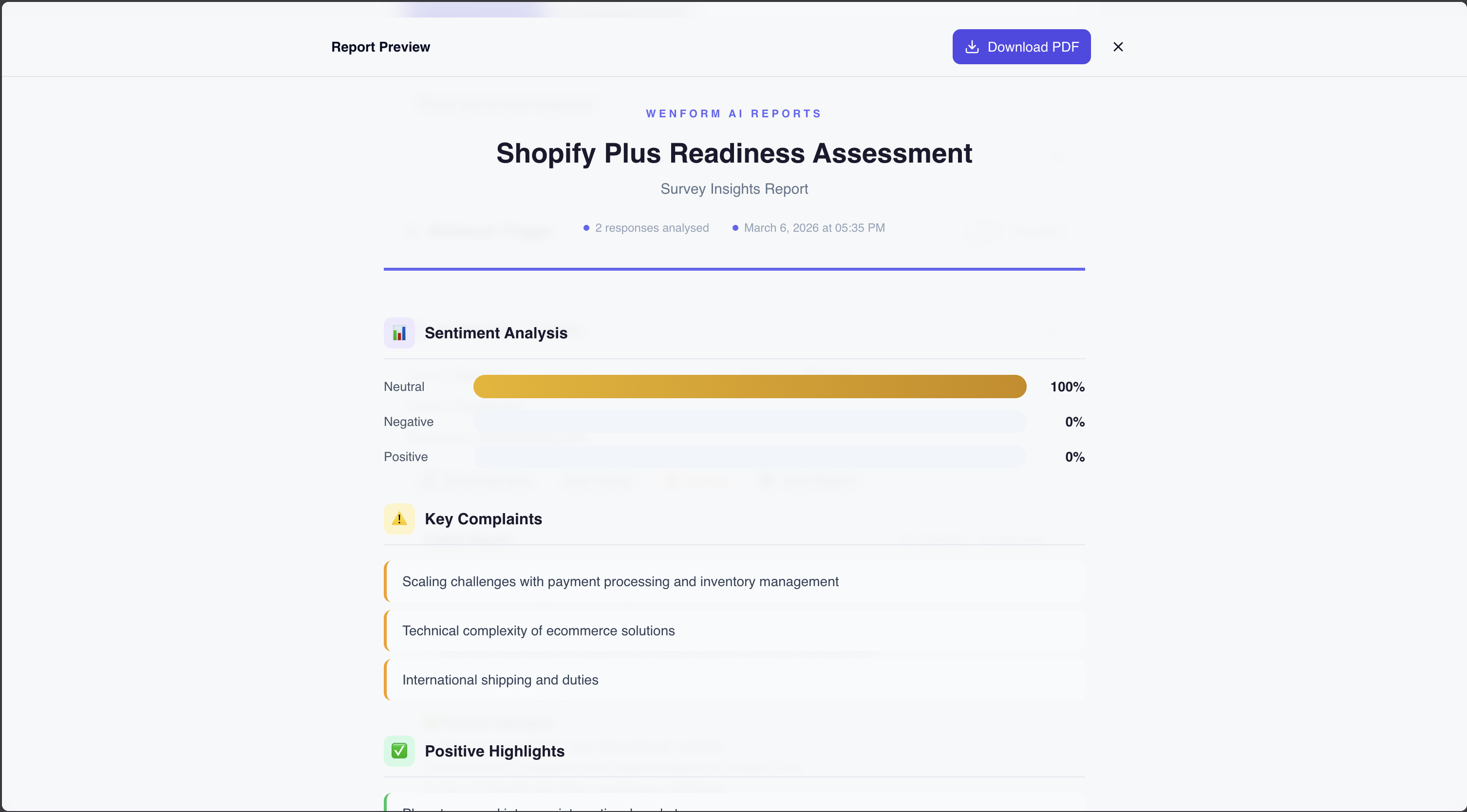Select the Scaling challenges complaint card
This screenshot has height=812, width=1467.
point(734,581)
